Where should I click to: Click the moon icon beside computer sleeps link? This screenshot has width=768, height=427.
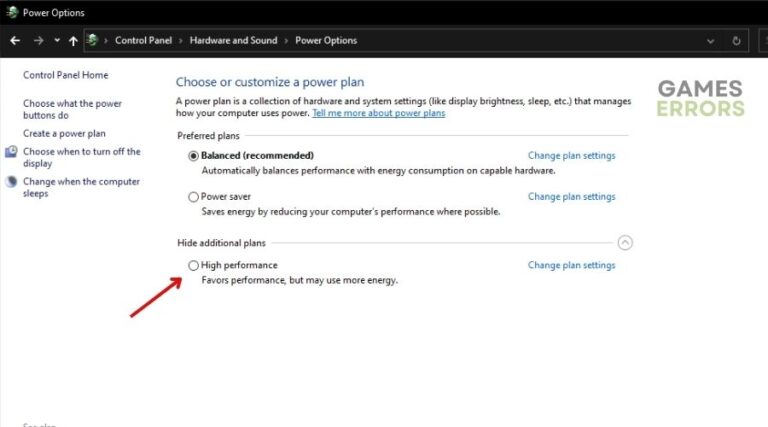[11, 182]
